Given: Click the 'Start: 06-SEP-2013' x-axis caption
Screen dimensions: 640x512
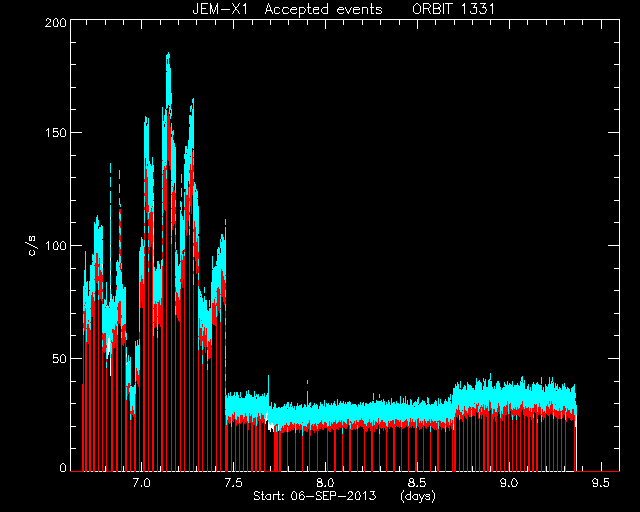Looking at the screenshot, I should (x=314, y=496).
